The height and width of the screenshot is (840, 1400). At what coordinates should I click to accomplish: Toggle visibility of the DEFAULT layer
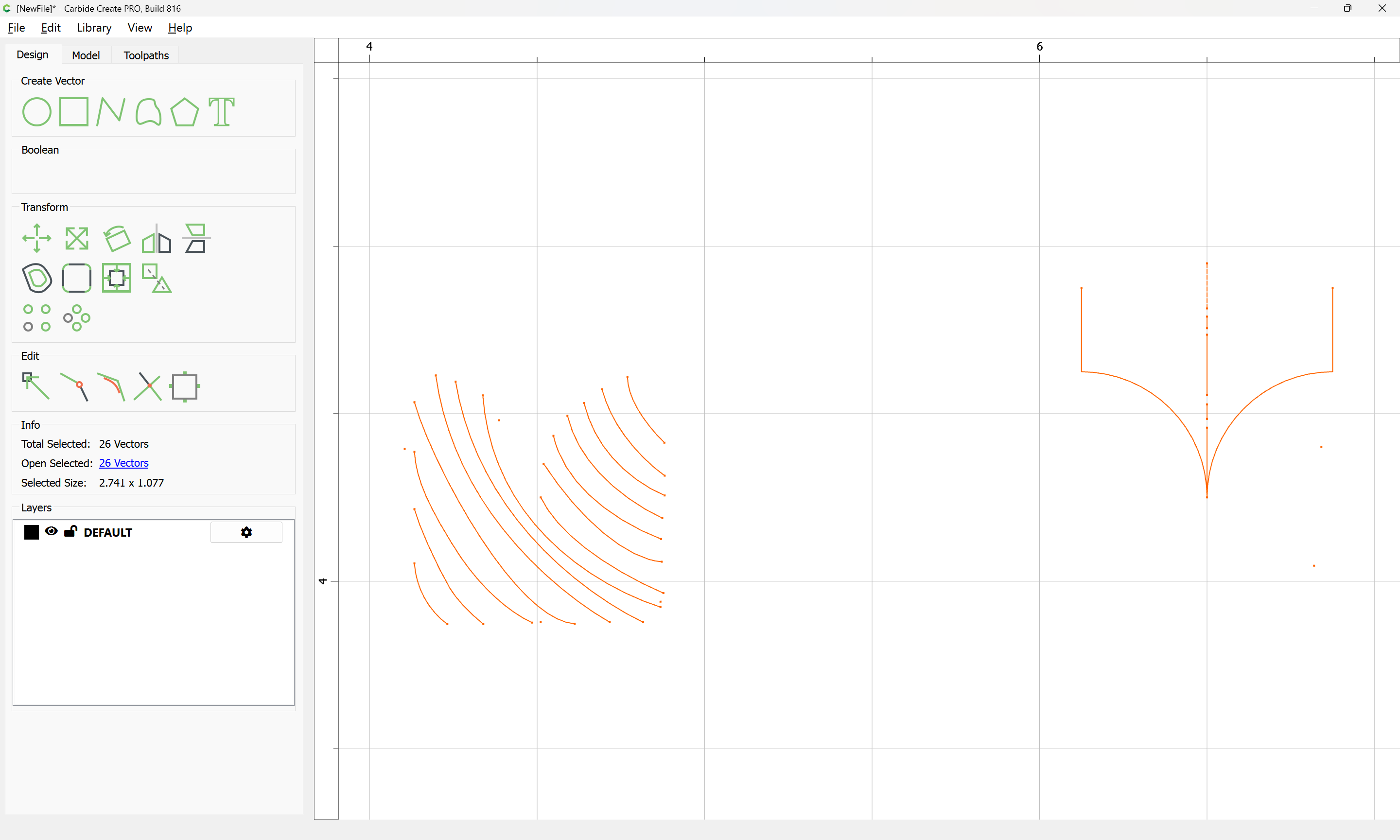(51, 531)
